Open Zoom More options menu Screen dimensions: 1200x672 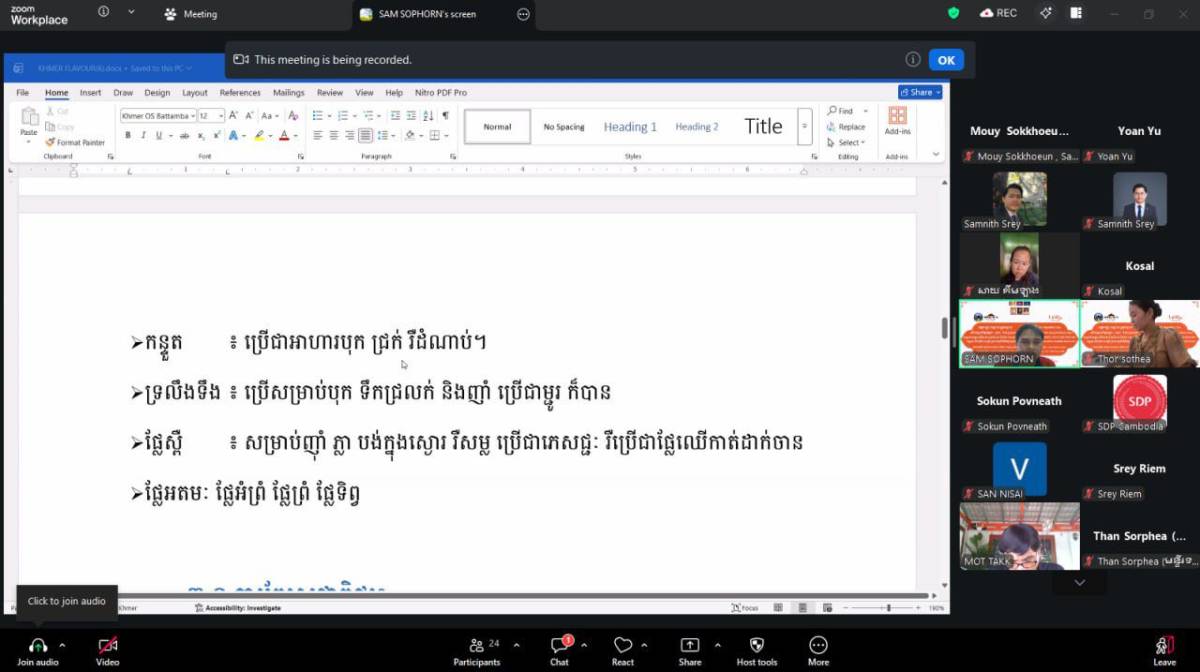pyautogui.click(x=818, y=650)
